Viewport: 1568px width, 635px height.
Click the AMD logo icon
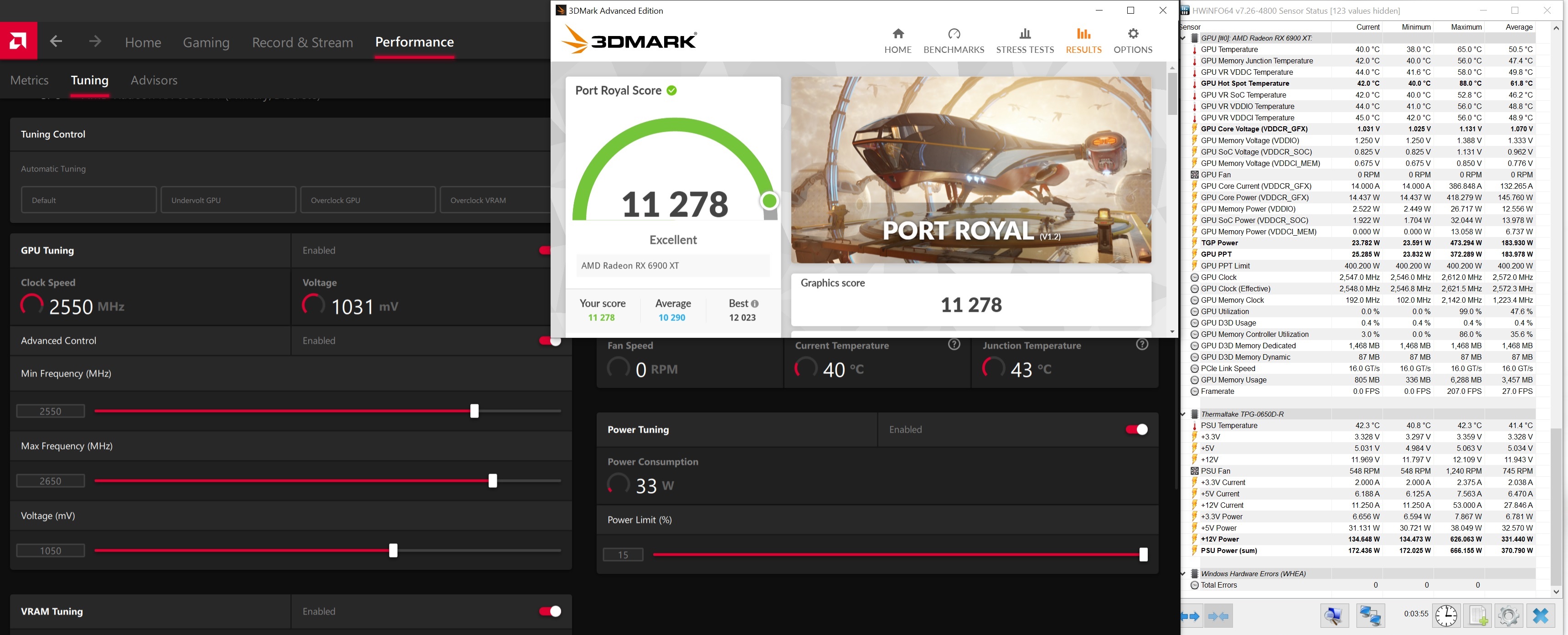18,41
